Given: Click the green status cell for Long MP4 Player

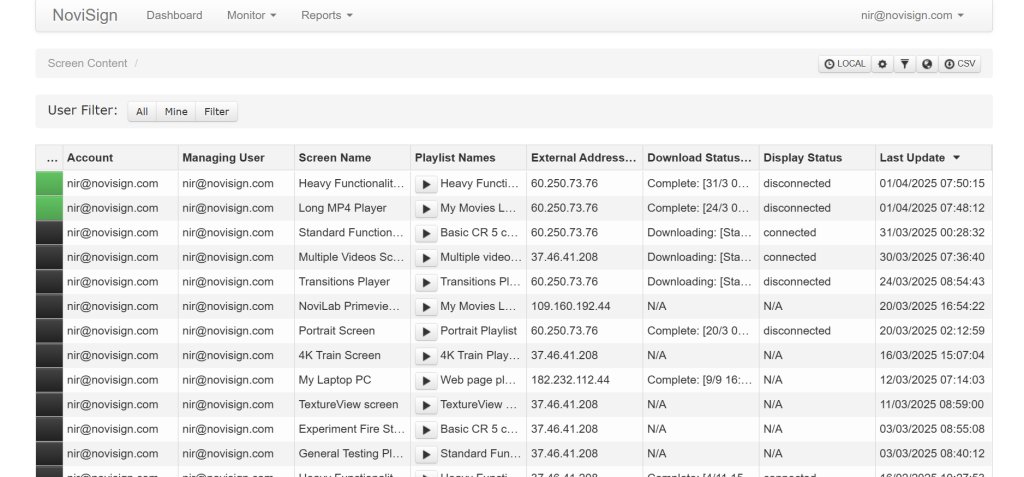Looking at the screenshot, I should click(49, 208).
